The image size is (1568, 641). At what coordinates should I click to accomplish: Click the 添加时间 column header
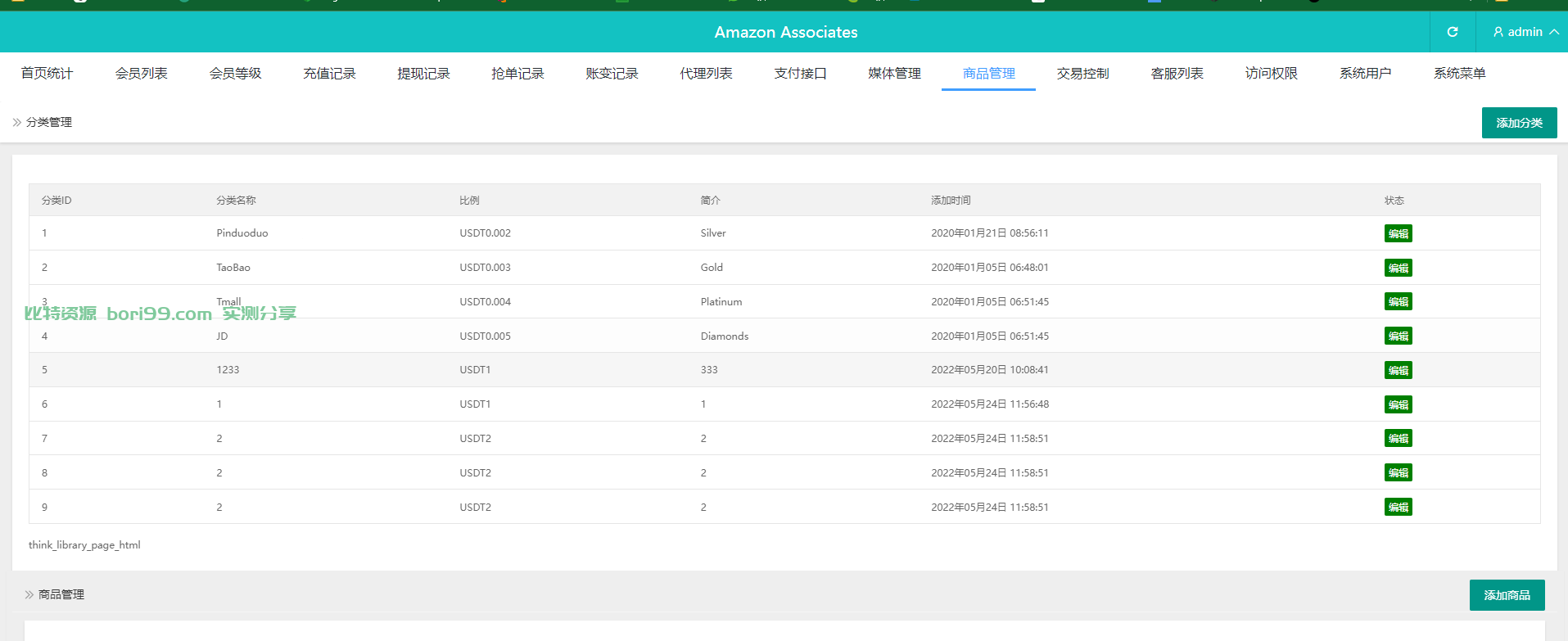point(951,200)
